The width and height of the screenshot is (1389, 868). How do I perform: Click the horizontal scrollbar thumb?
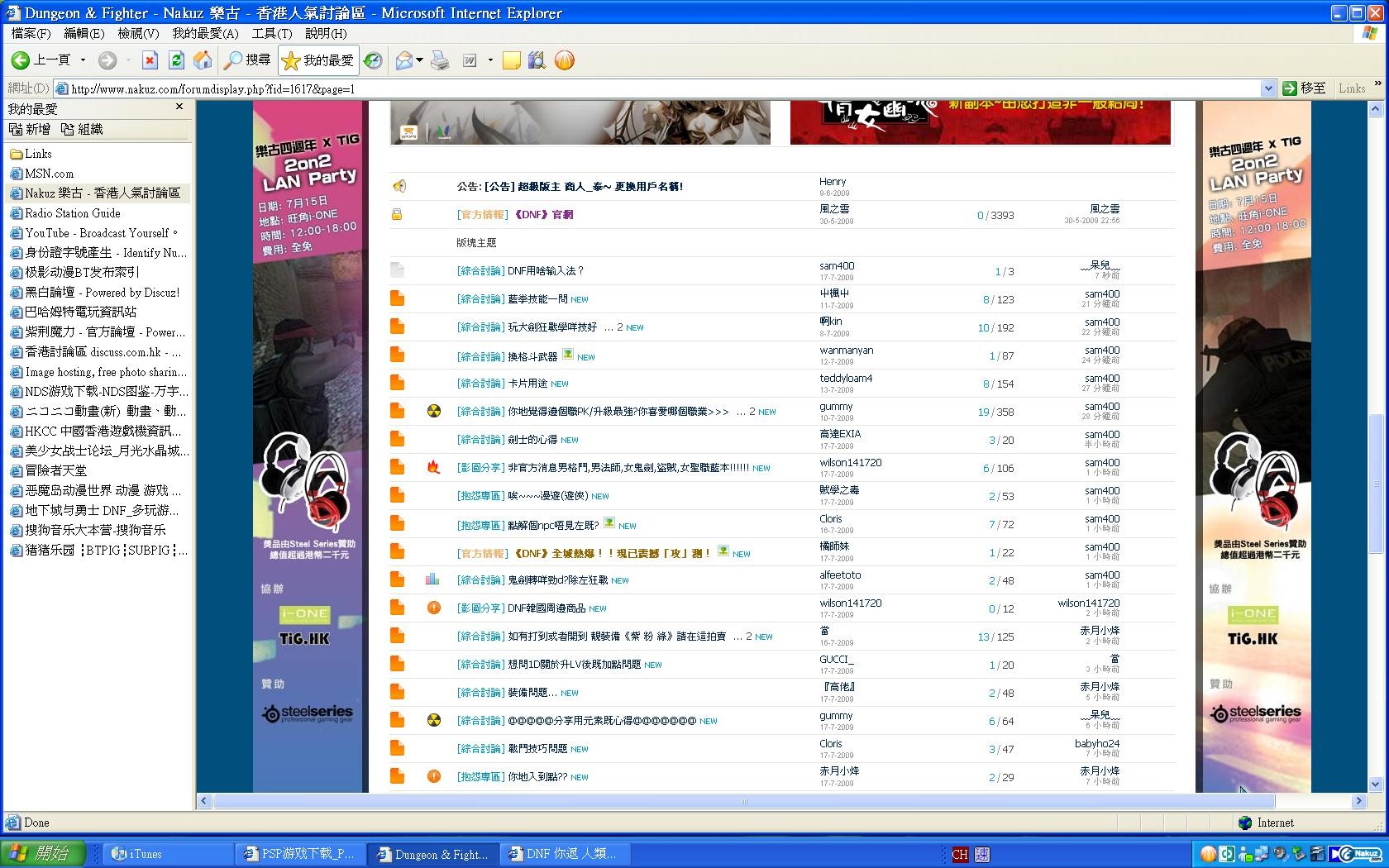click(744, 801)
